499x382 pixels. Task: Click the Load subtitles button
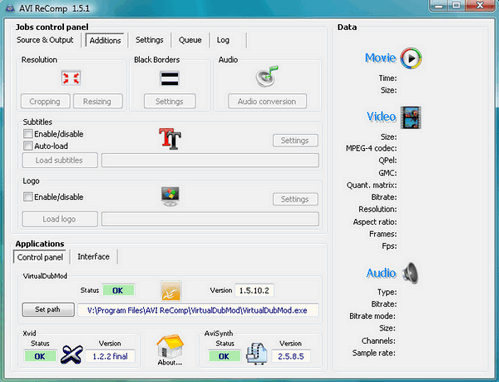[x=59, y=160]
